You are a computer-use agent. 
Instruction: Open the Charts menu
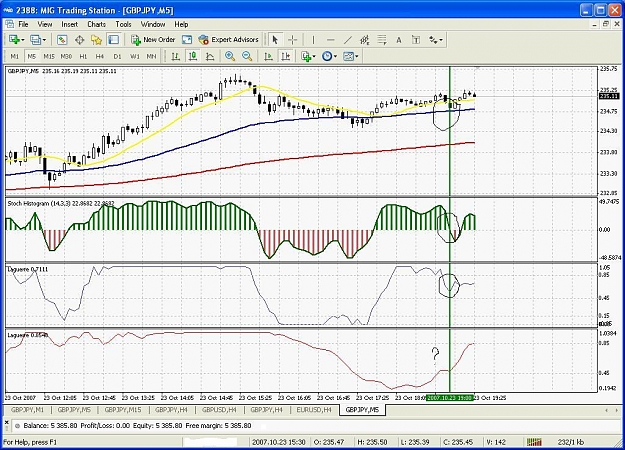pos(96,24)
